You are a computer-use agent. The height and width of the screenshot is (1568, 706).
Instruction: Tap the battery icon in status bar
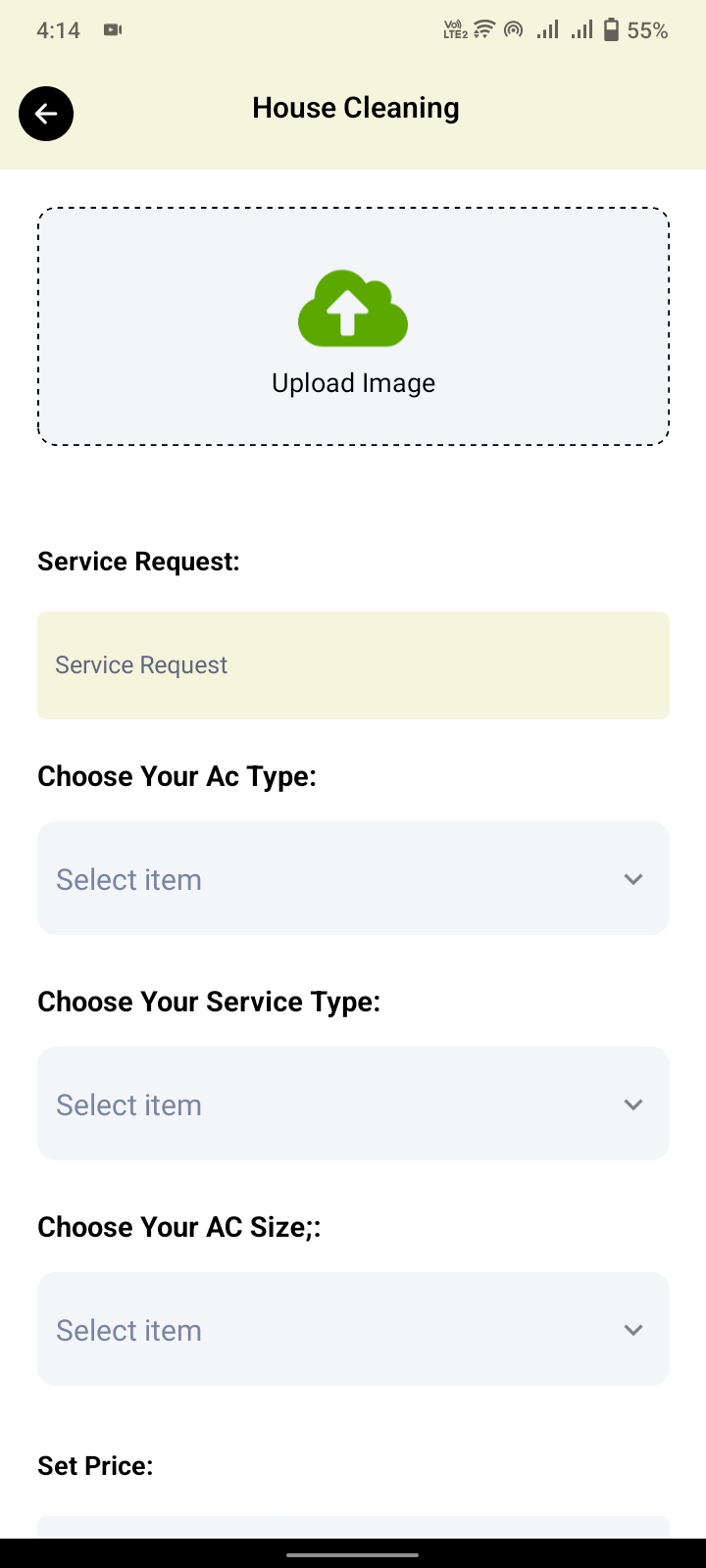click(x=612, y=30)
